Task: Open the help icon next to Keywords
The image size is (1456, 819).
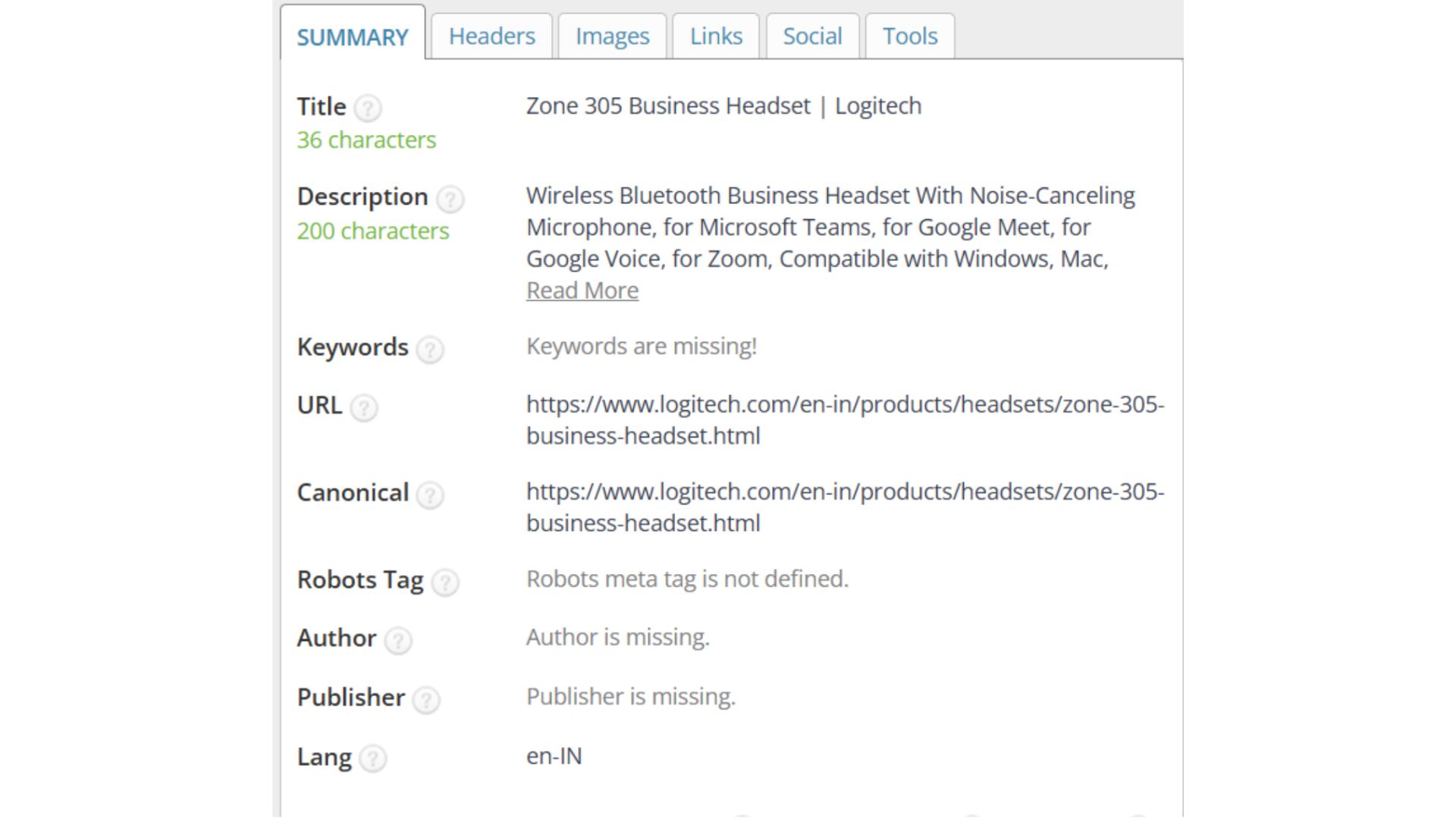Action: tap(430, 350)
